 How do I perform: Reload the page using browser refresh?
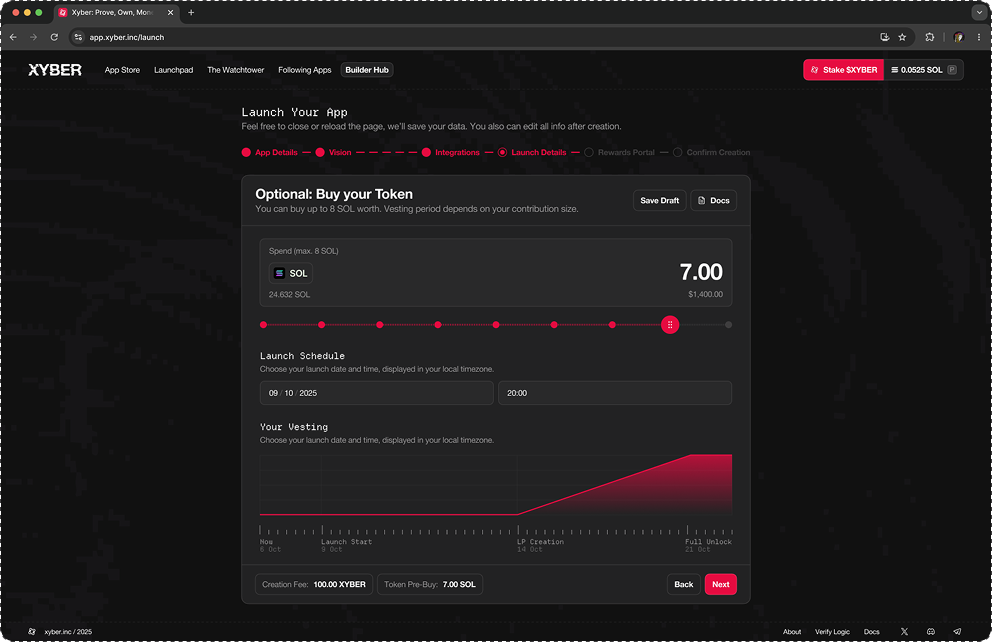pyautogui.click(x=55, y=37)
